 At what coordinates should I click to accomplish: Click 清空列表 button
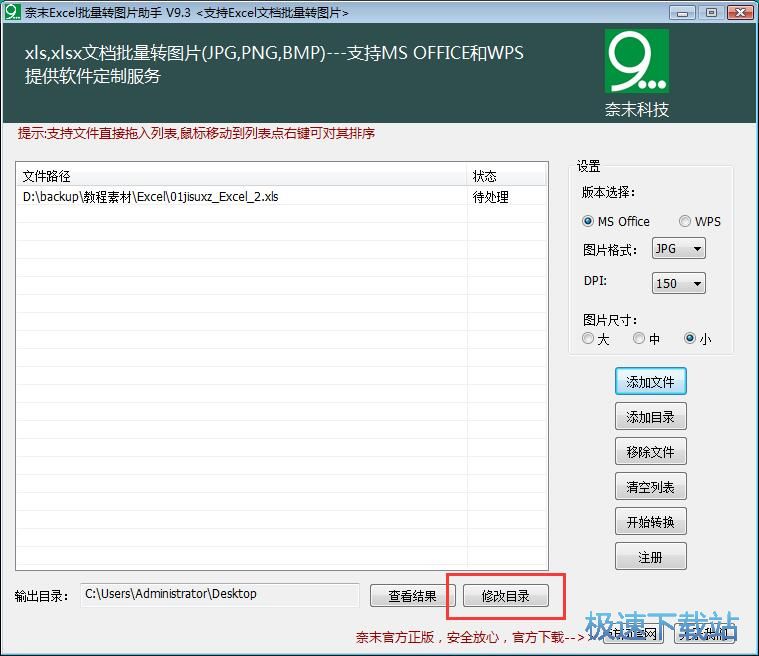(651, 487)
